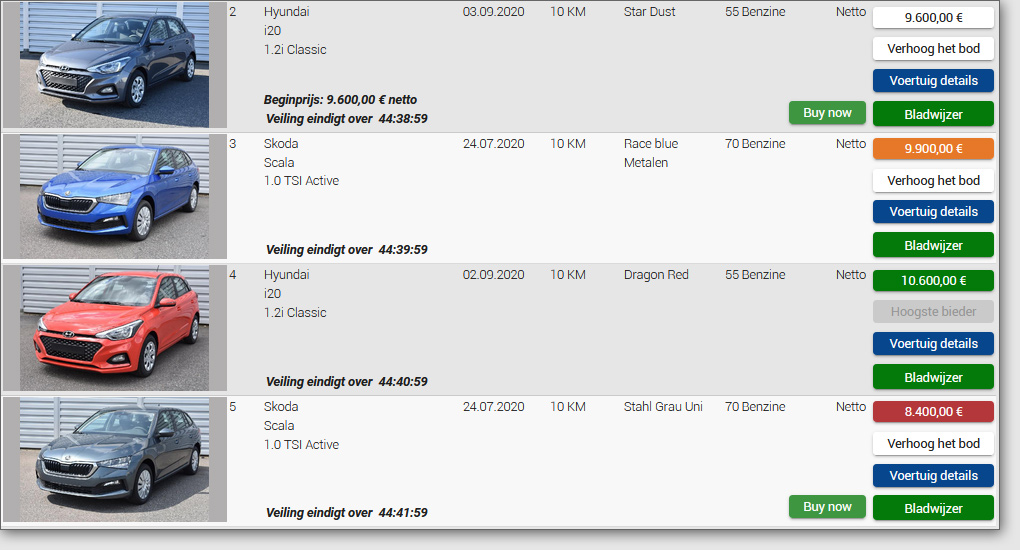Viewport: 1020px width, 550px height.
Task: Click the orange 9.900,00 € price
Action: click(933, 148)
